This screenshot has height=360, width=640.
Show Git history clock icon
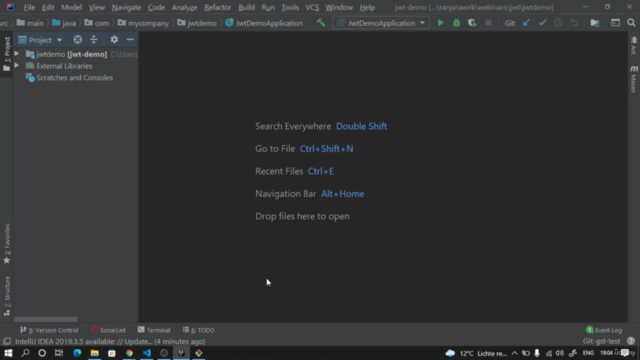pyautogui.click(x=558, y=23)
